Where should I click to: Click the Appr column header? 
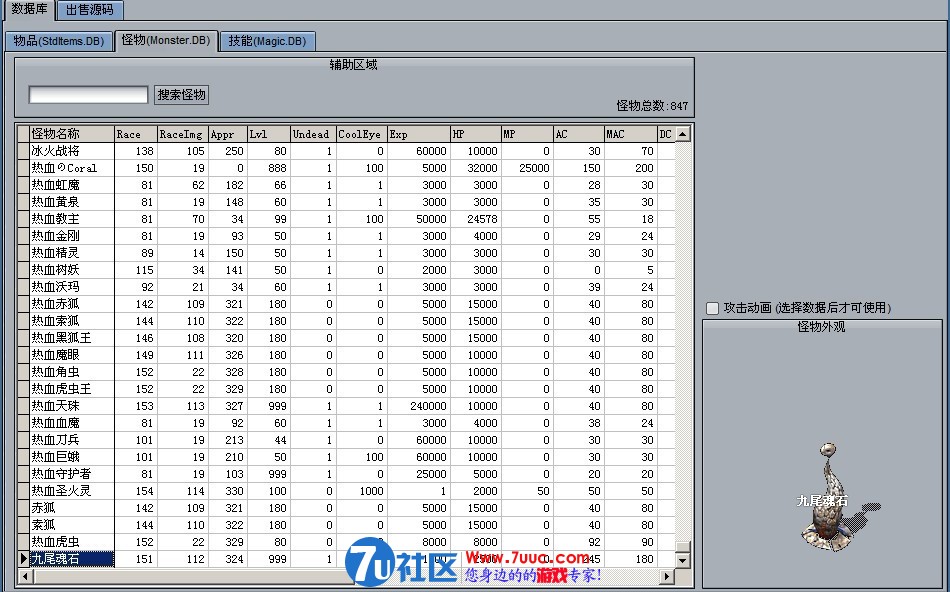coord(228,134)
